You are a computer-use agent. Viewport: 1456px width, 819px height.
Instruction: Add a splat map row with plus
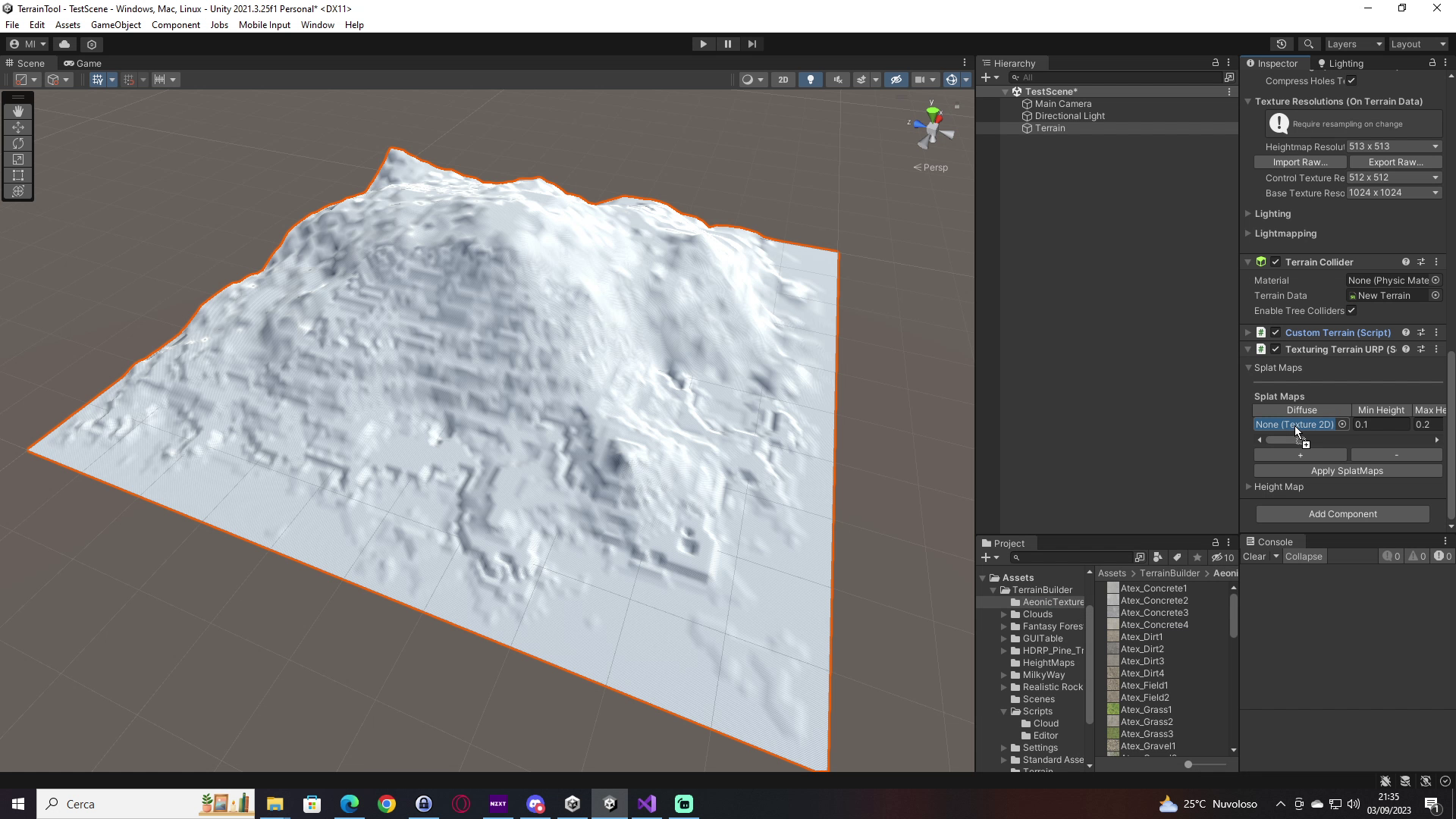tap(1300, 455)
